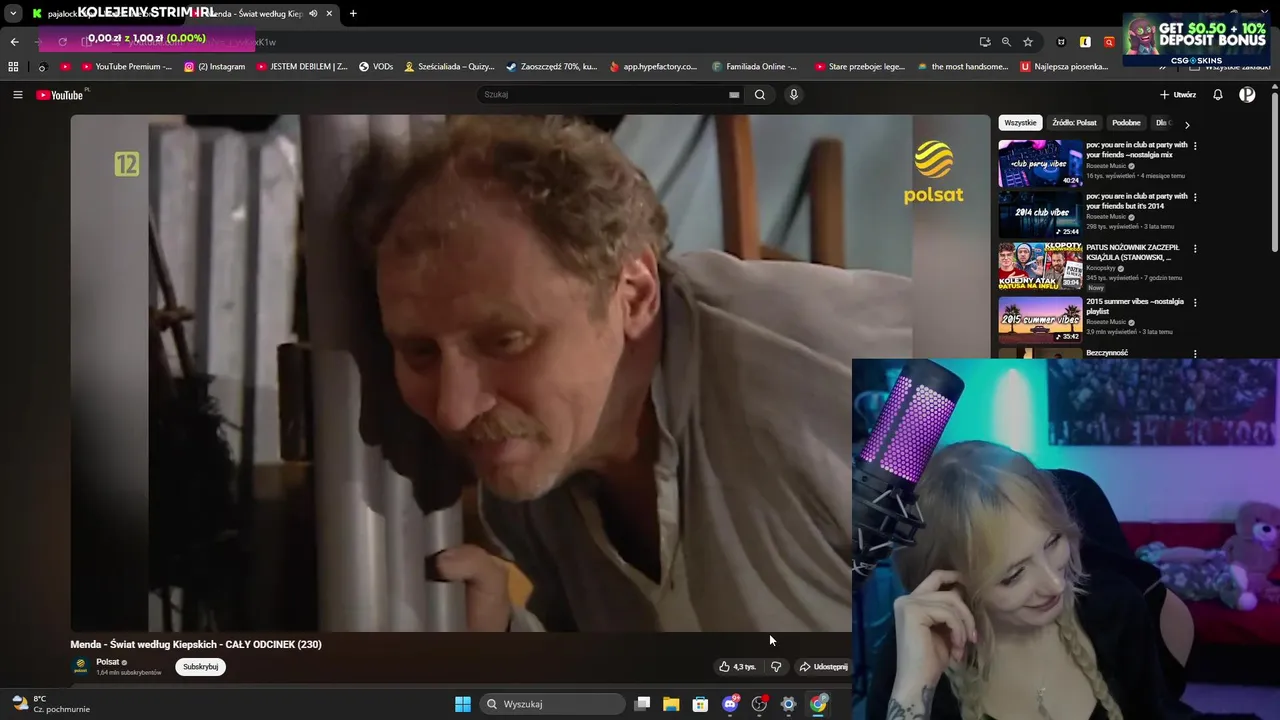Viewport: 1280px width, 720px height.
Task: Open the install or cast icon in address bar
Action: 985,42
